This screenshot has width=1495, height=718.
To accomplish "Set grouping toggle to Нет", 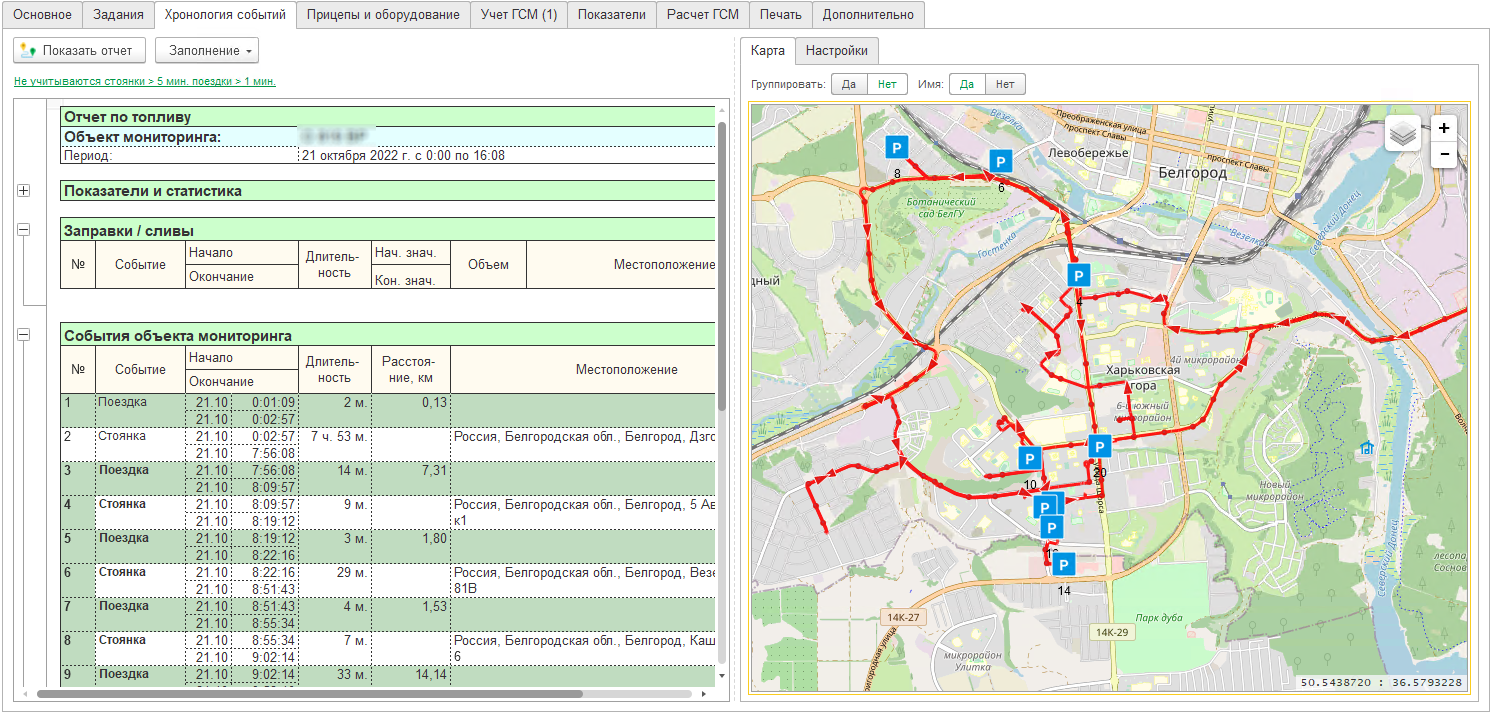I will 886,84.
